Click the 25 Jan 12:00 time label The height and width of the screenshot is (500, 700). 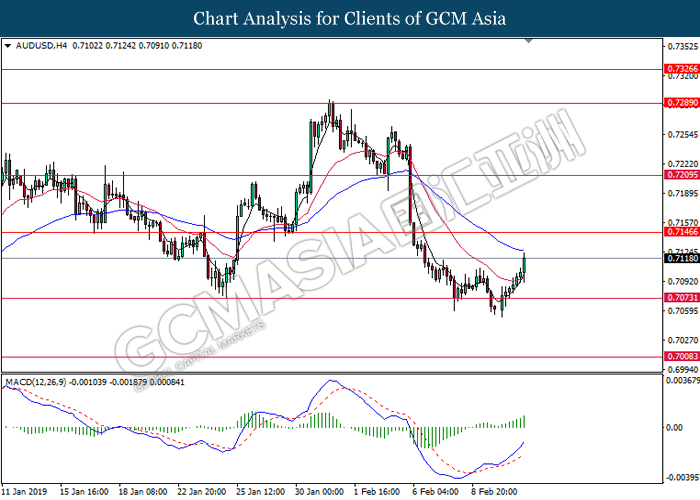pyautogui.click(x=261, y=492)
